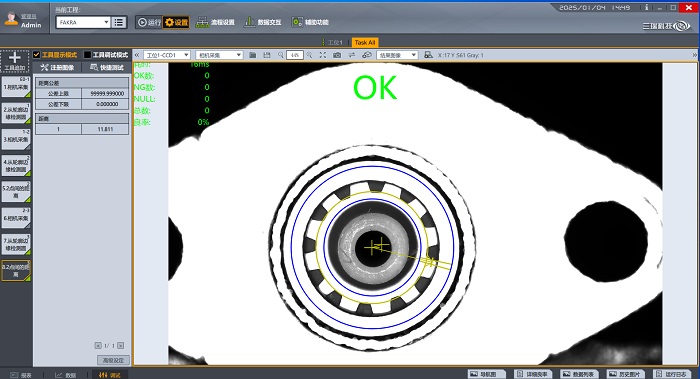Expand the FAKRA project dropdown
Viewport: 700px width, 379px height.
tap(106, 22)
